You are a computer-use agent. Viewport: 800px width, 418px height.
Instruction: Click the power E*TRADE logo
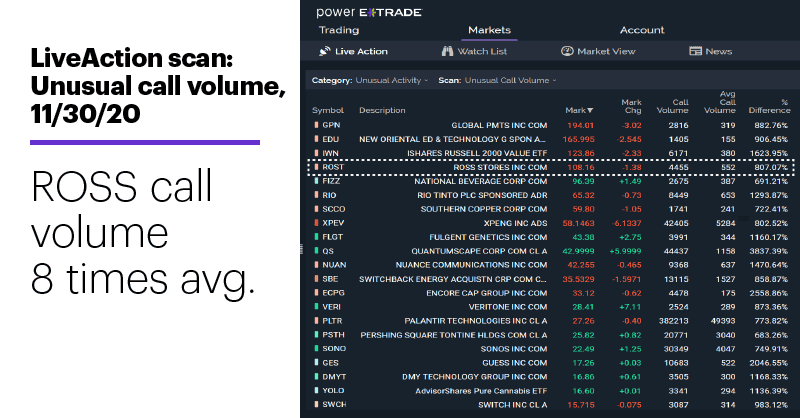[x=369, y=13]
